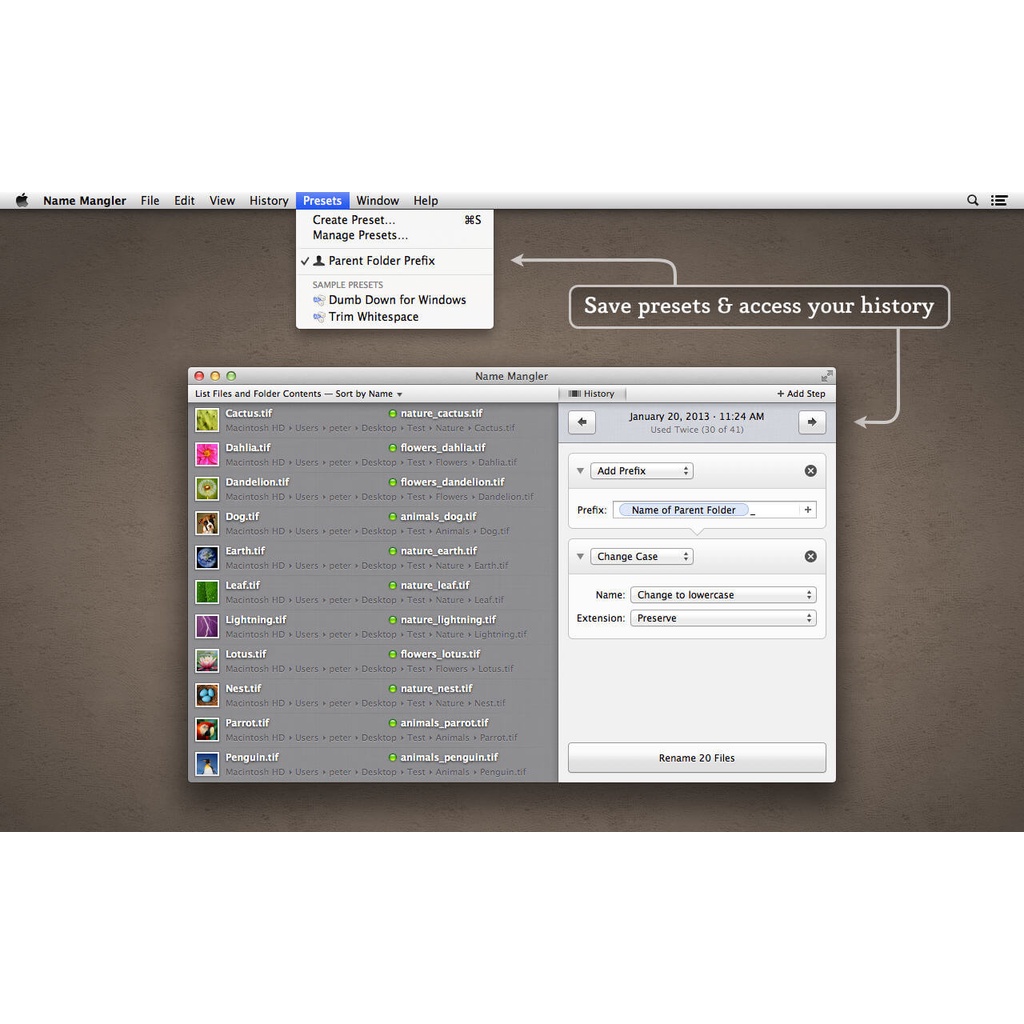Collapse the Add Prefix step triangle
This screenshot has width=1024, height=1024.
coord(580,471)
